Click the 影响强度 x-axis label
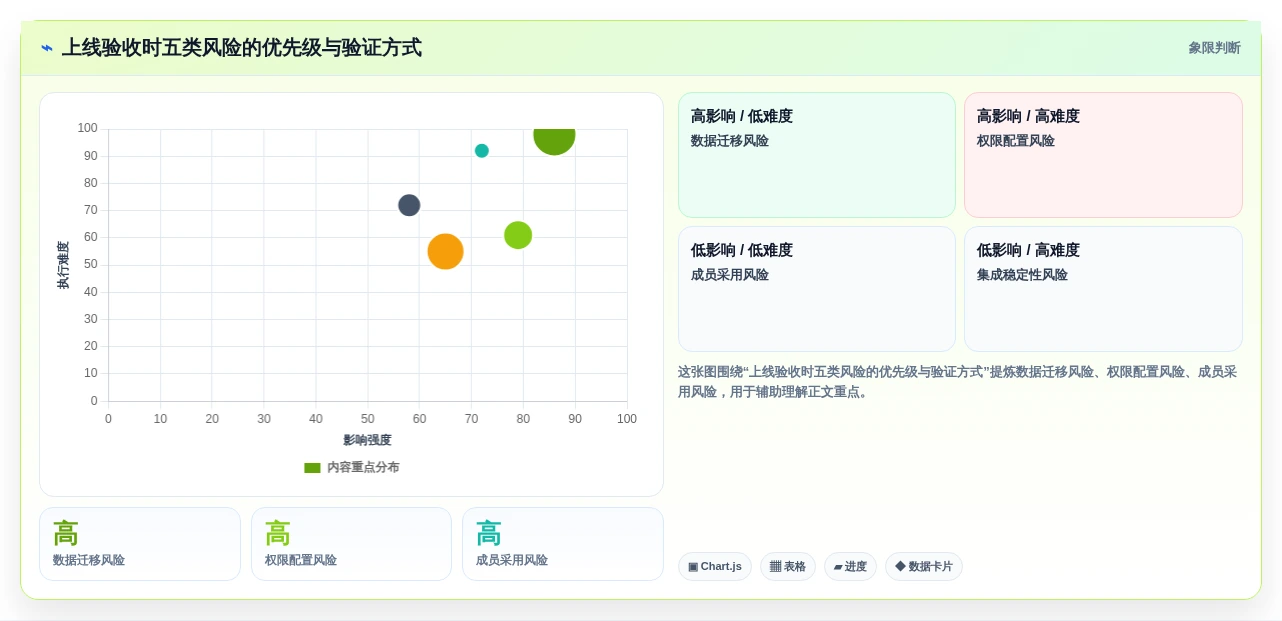The image size is (1282, 621). pyautogui.click(x=367, y=440)
